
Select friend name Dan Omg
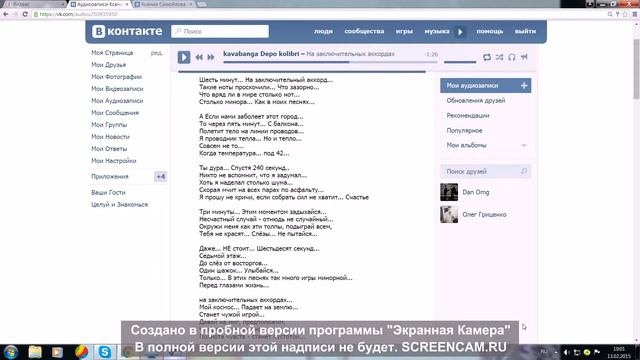point(476,192)
